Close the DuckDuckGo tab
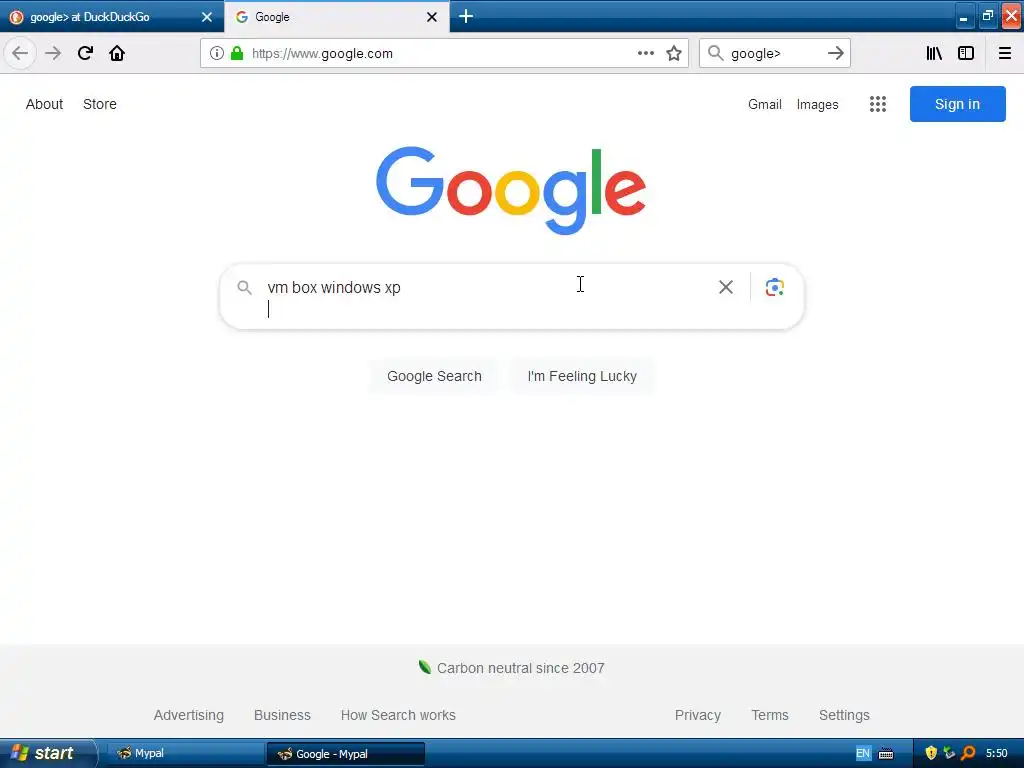This screenshot has height=768, width=1024. pos(207,17)
